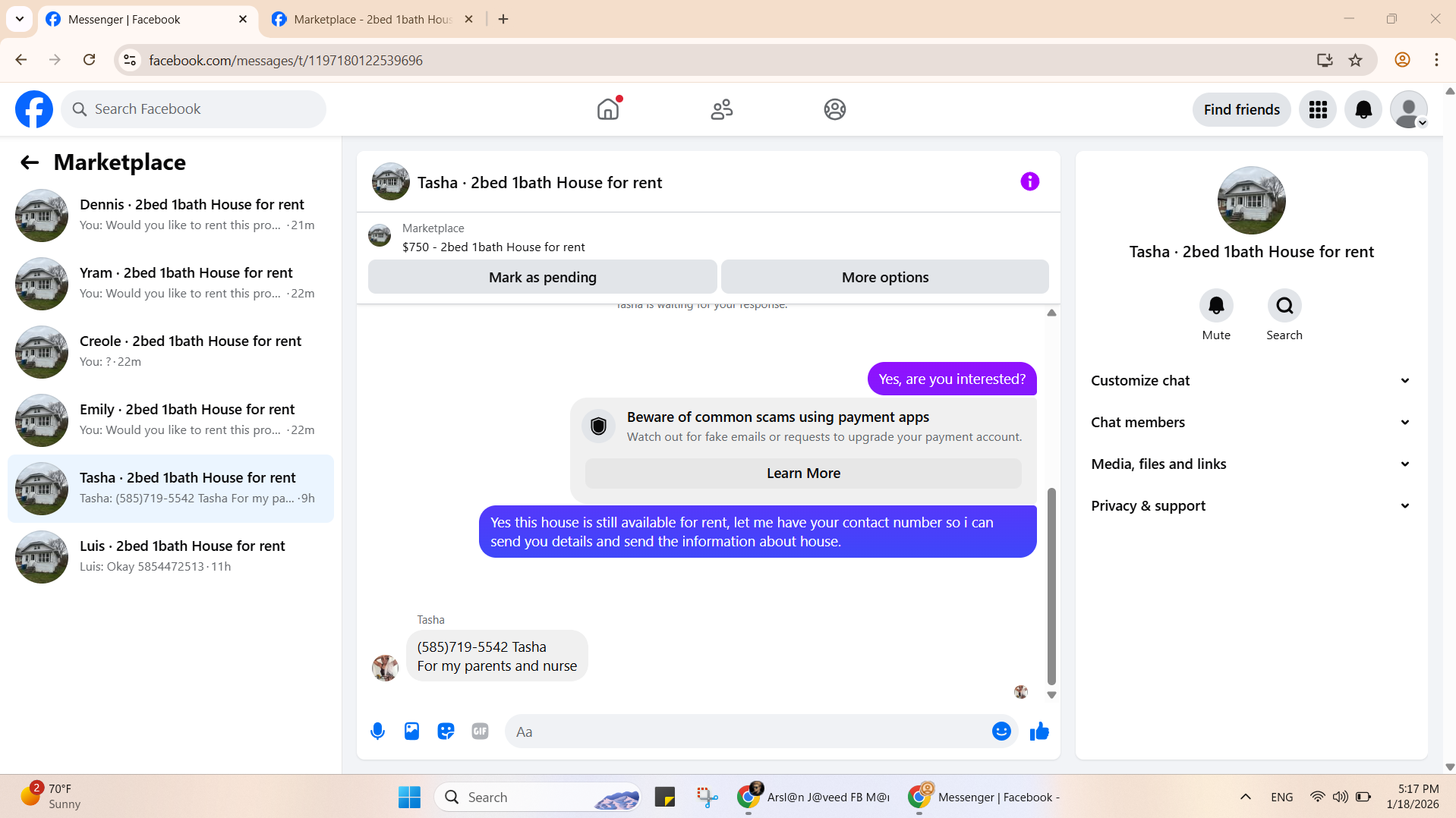The image size is (1456, 818).
Task: Open Dennis conversation in chat list
Action: tap(171, 216)
